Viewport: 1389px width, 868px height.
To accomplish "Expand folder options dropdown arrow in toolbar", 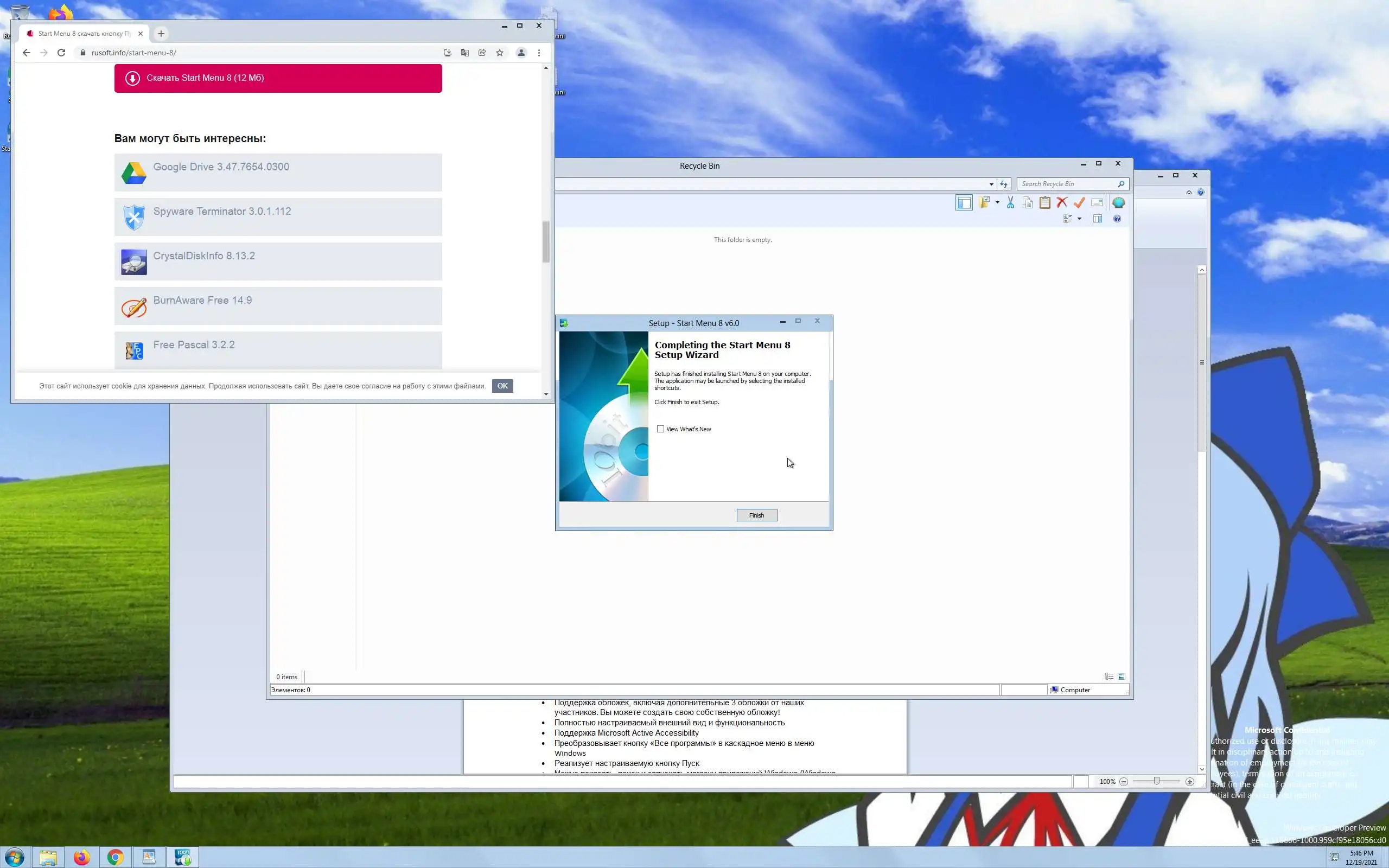I will [x=997, y=203].
